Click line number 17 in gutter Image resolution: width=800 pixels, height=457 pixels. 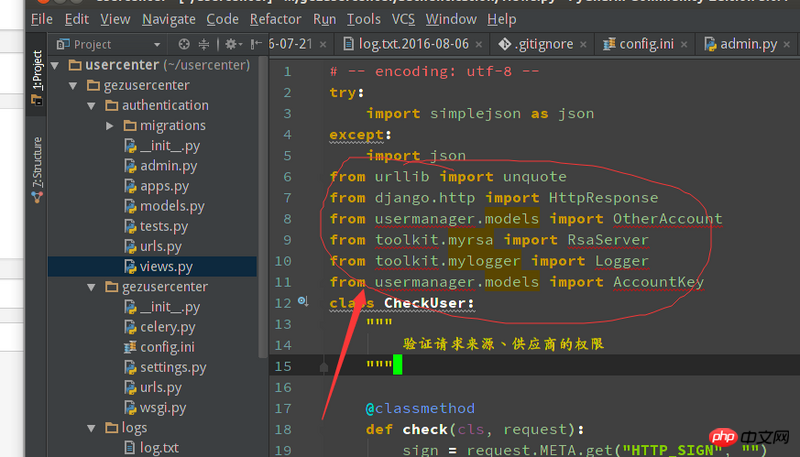[x=283, y=409]
